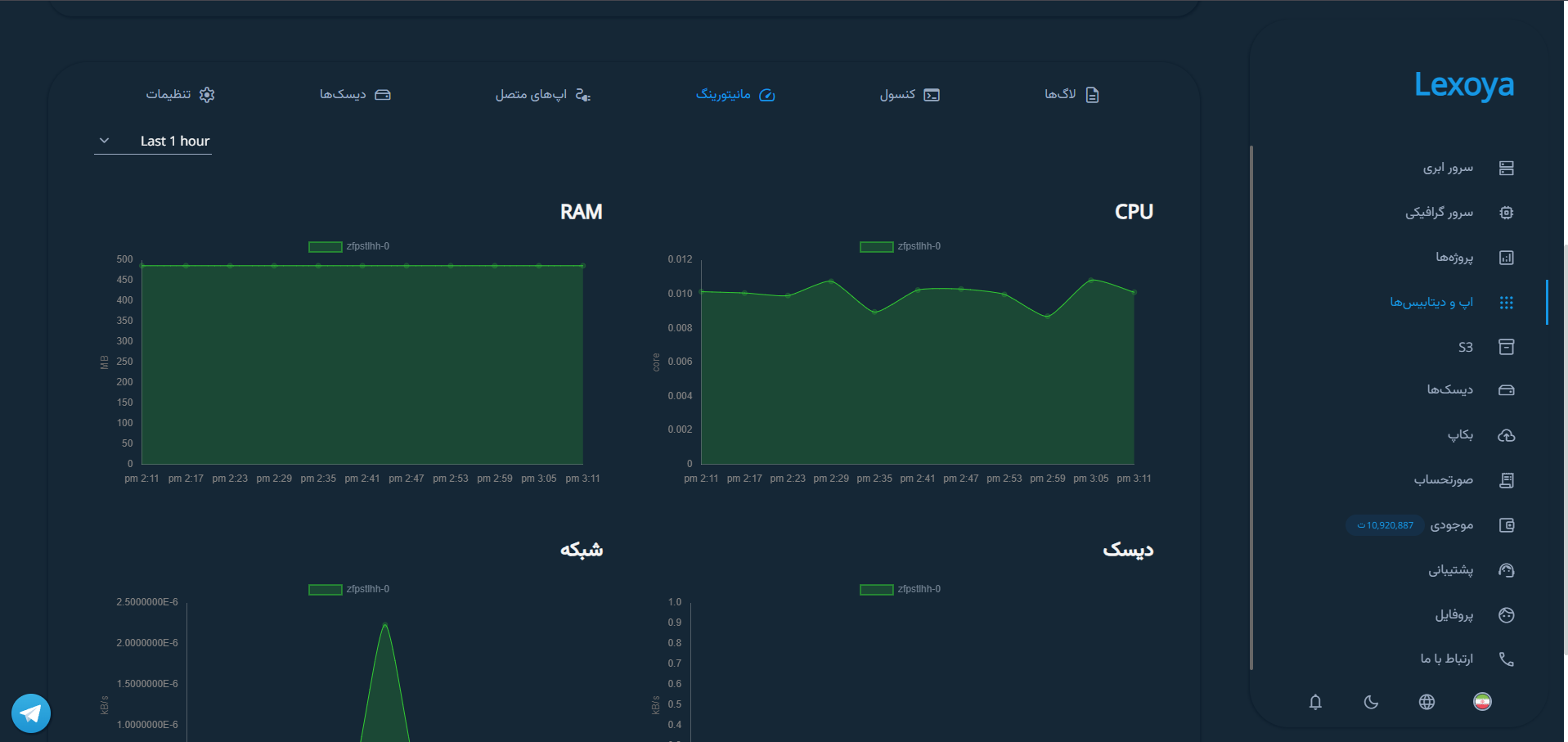Click the disks drive icon in tabs
Screen dimensions: 1568x742
click(x=383, y=95)
